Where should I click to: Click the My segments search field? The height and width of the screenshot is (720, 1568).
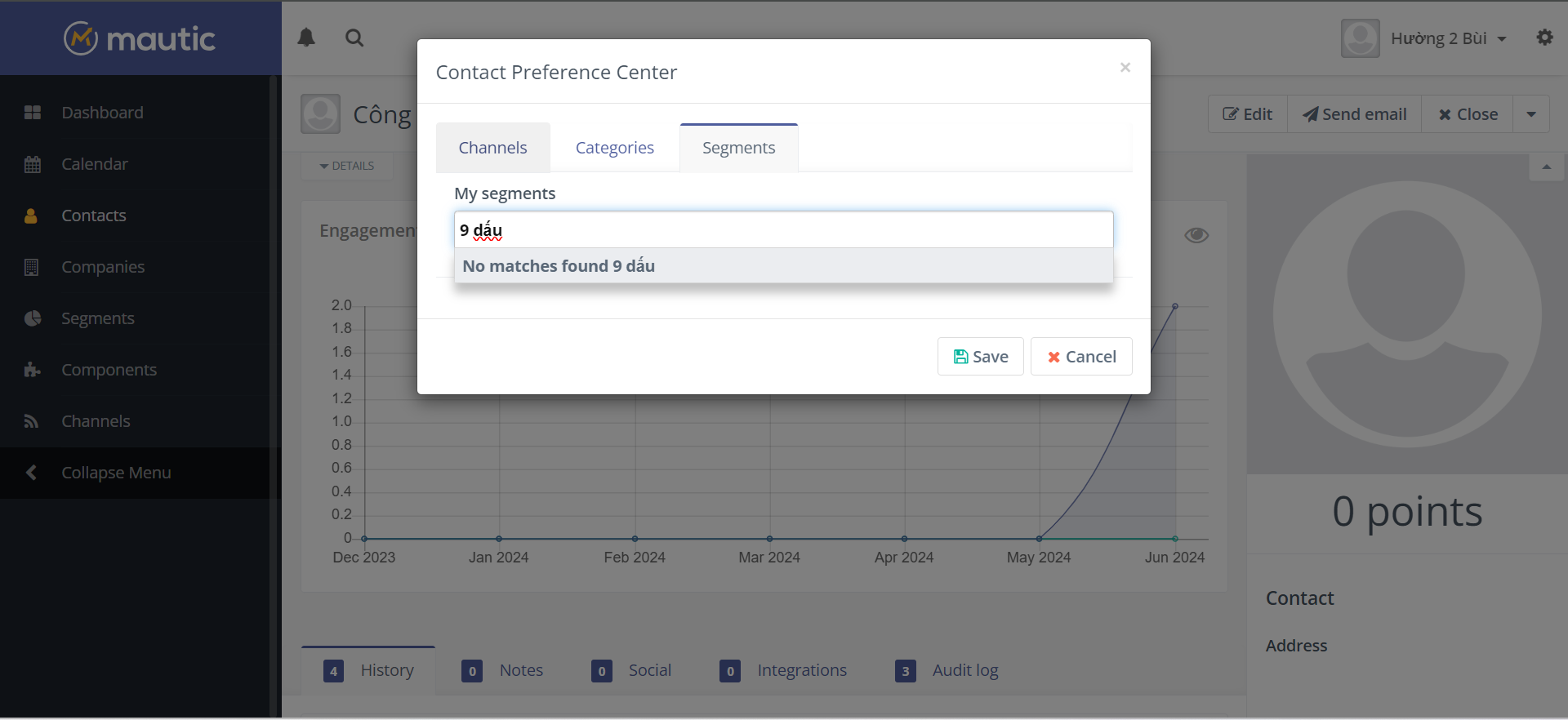tap(782, 230)
